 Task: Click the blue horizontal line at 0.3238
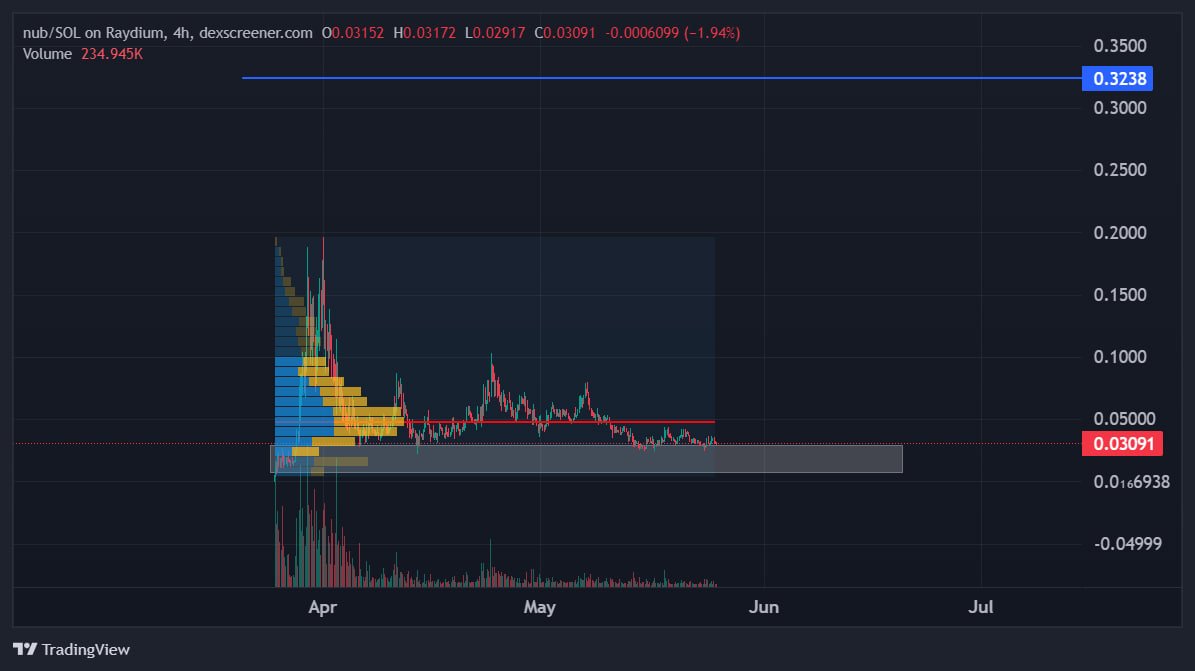662,78
